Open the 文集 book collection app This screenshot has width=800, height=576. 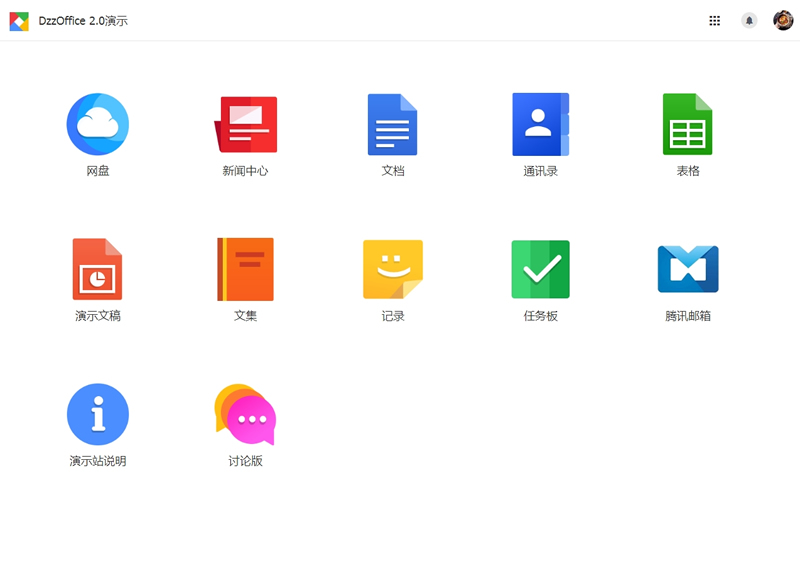click(245, 269)
